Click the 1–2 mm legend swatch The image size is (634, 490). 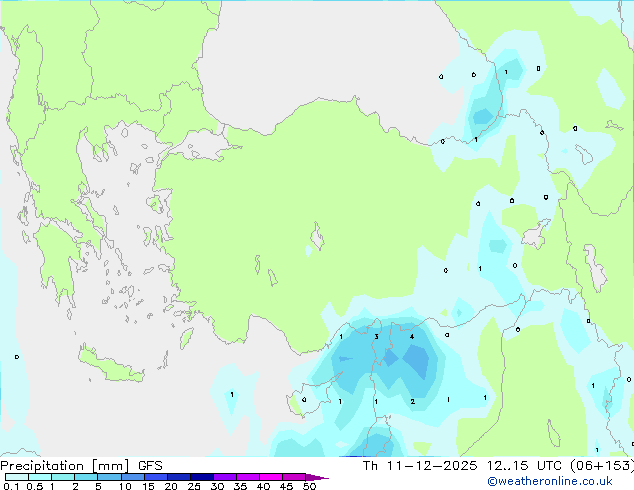point(63,477)
